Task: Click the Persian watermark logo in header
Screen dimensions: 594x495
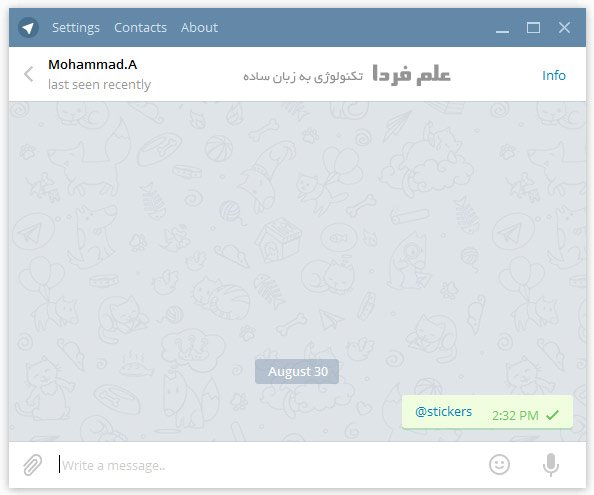Action: 347,75
